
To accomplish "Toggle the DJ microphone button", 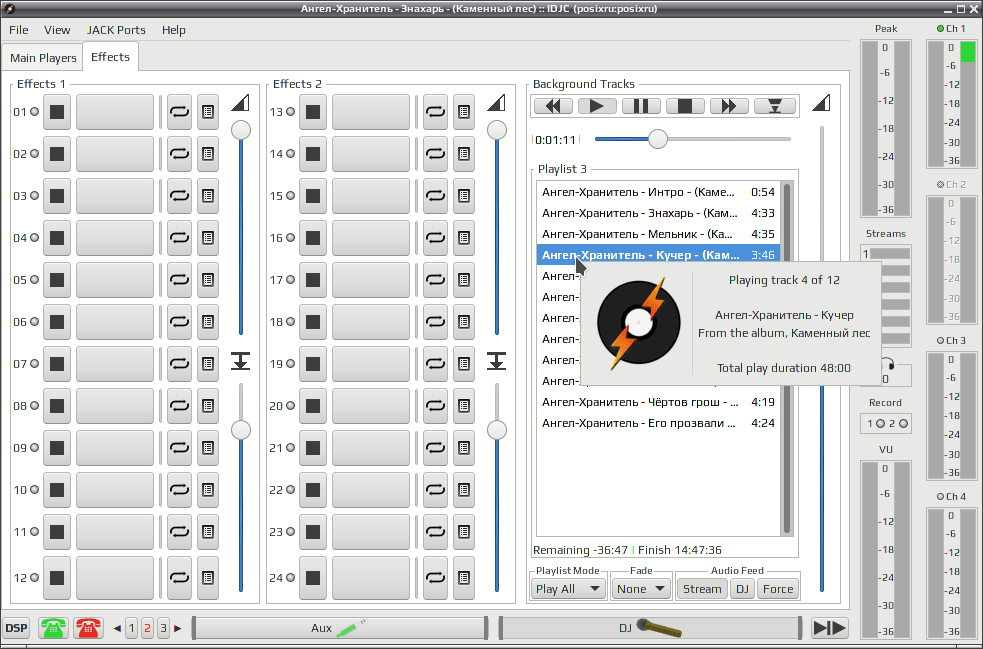I will [650, 628].
